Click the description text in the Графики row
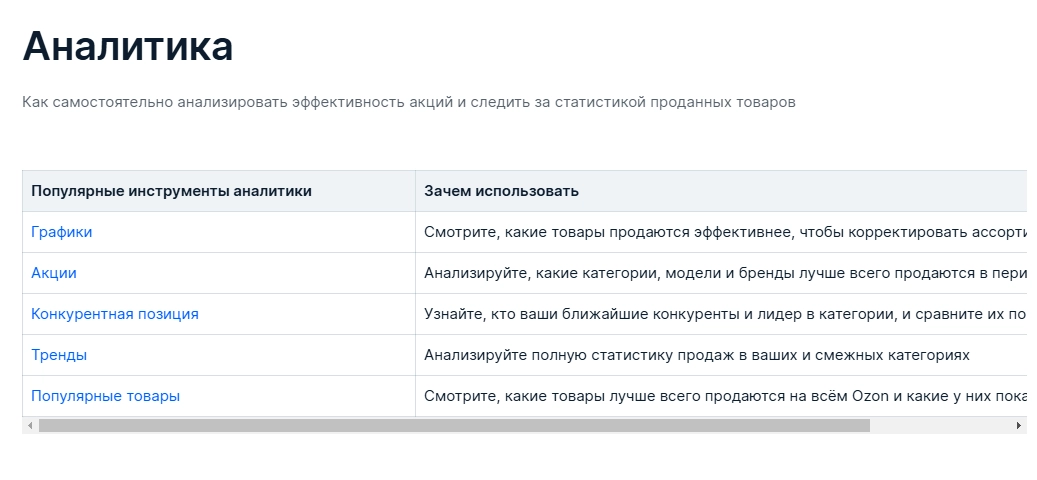 click(720, 232)
